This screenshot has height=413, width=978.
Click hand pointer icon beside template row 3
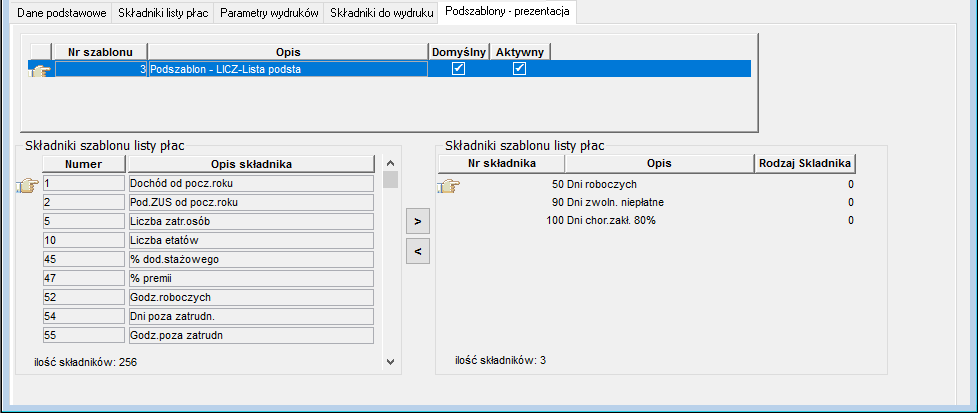click(41, 70)
